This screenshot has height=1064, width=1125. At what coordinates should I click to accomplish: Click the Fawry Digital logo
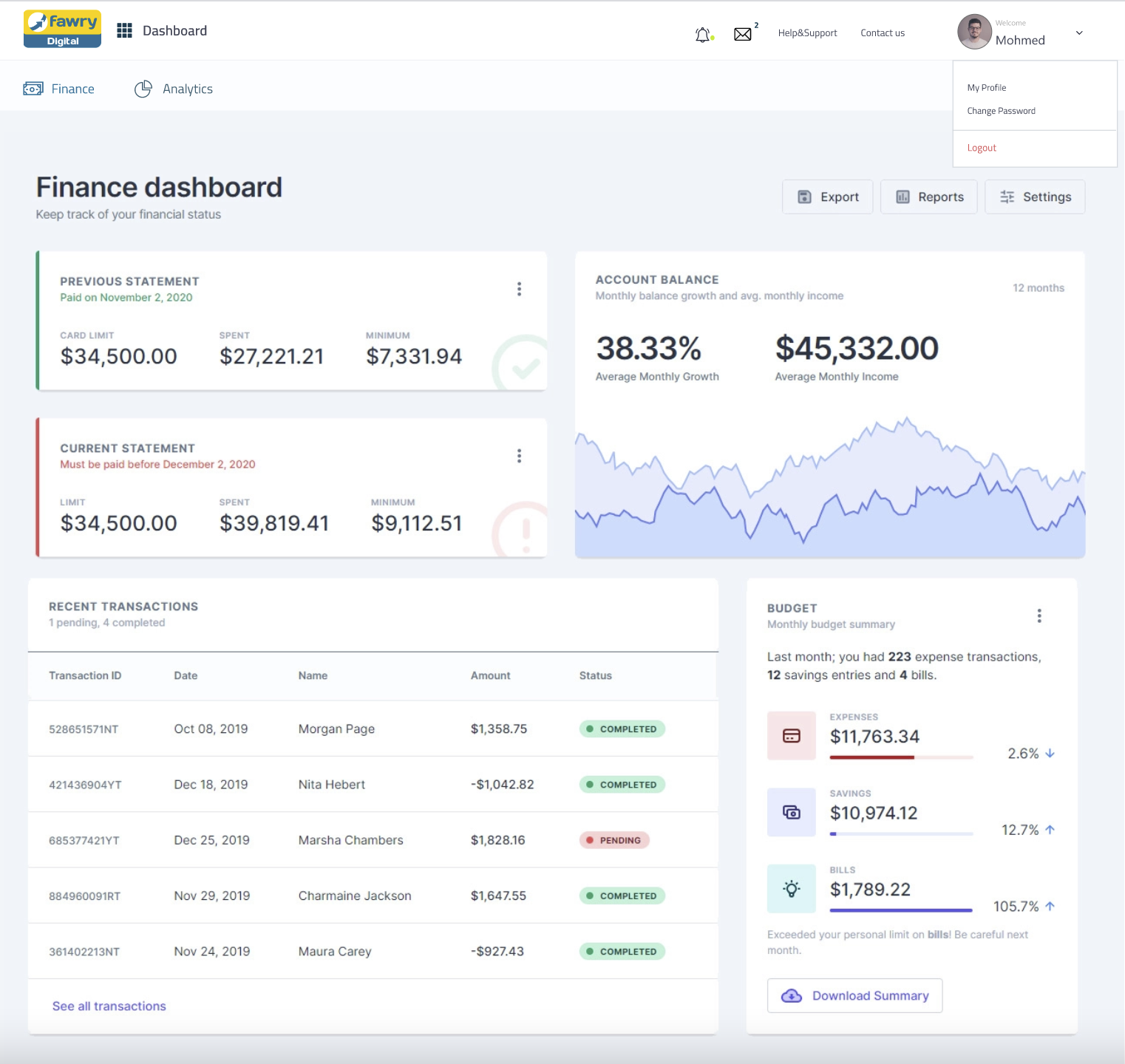click(62, 29)
